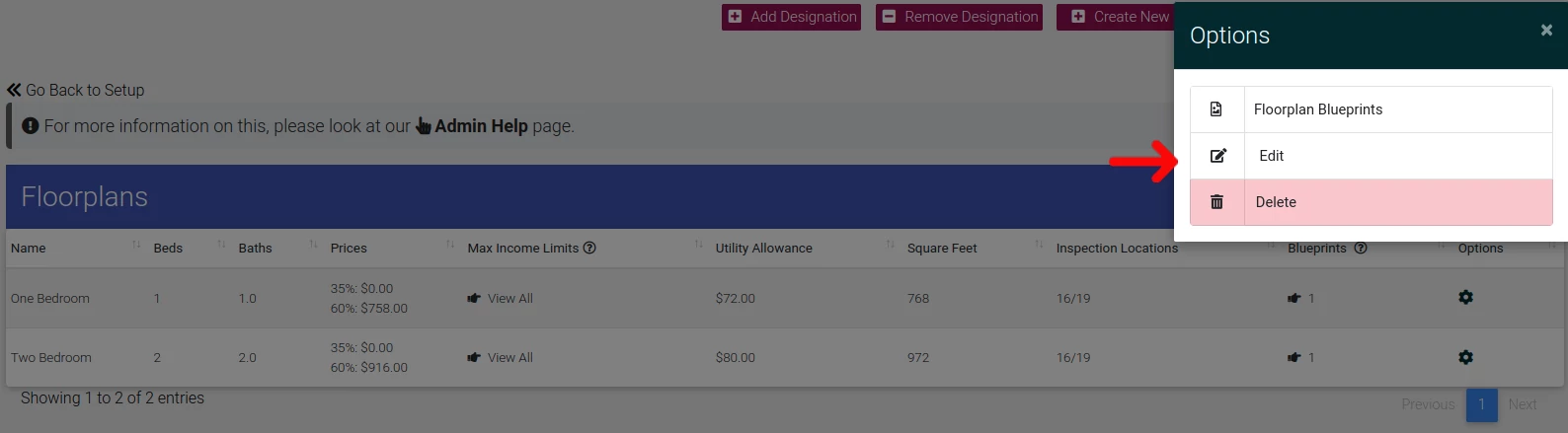Click the Next pagination button
The height and width of the screenshot is (433, 1568).
point(1523,404)
